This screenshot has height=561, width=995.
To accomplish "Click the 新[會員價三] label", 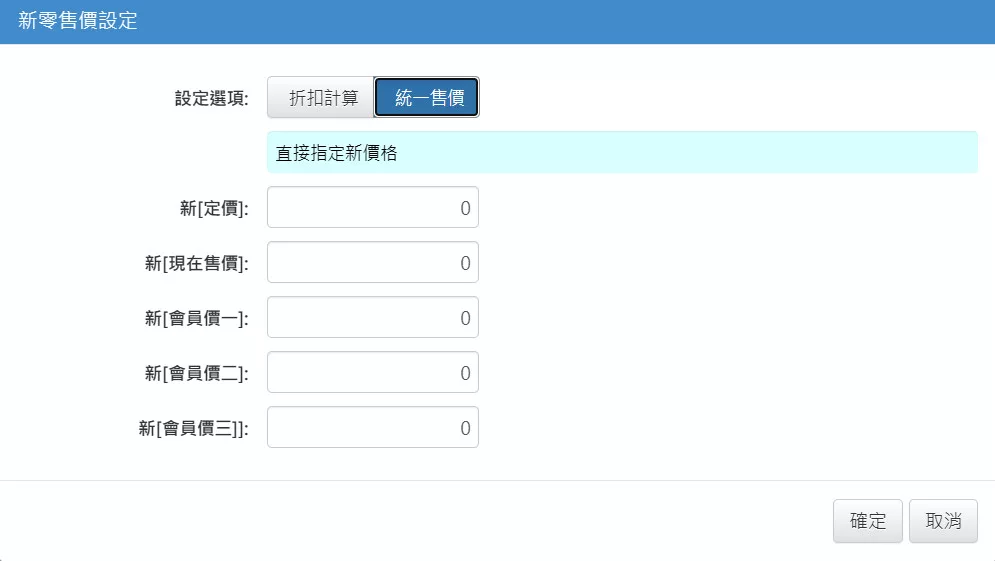I will click(x=194, y=429).
